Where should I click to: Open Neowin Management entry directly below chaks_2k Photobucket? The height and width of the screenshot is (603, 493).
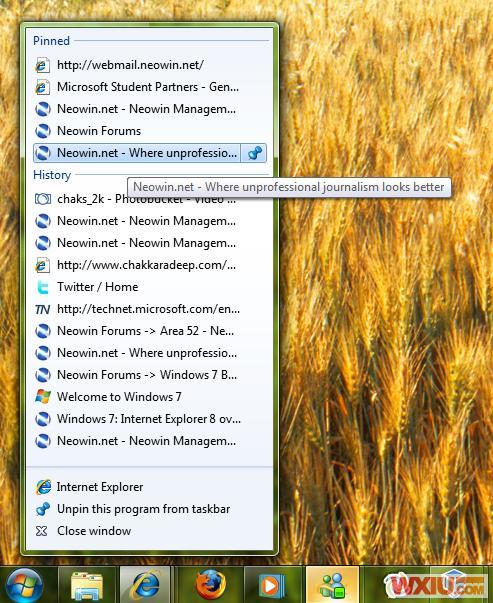click(x=150, y=221)
